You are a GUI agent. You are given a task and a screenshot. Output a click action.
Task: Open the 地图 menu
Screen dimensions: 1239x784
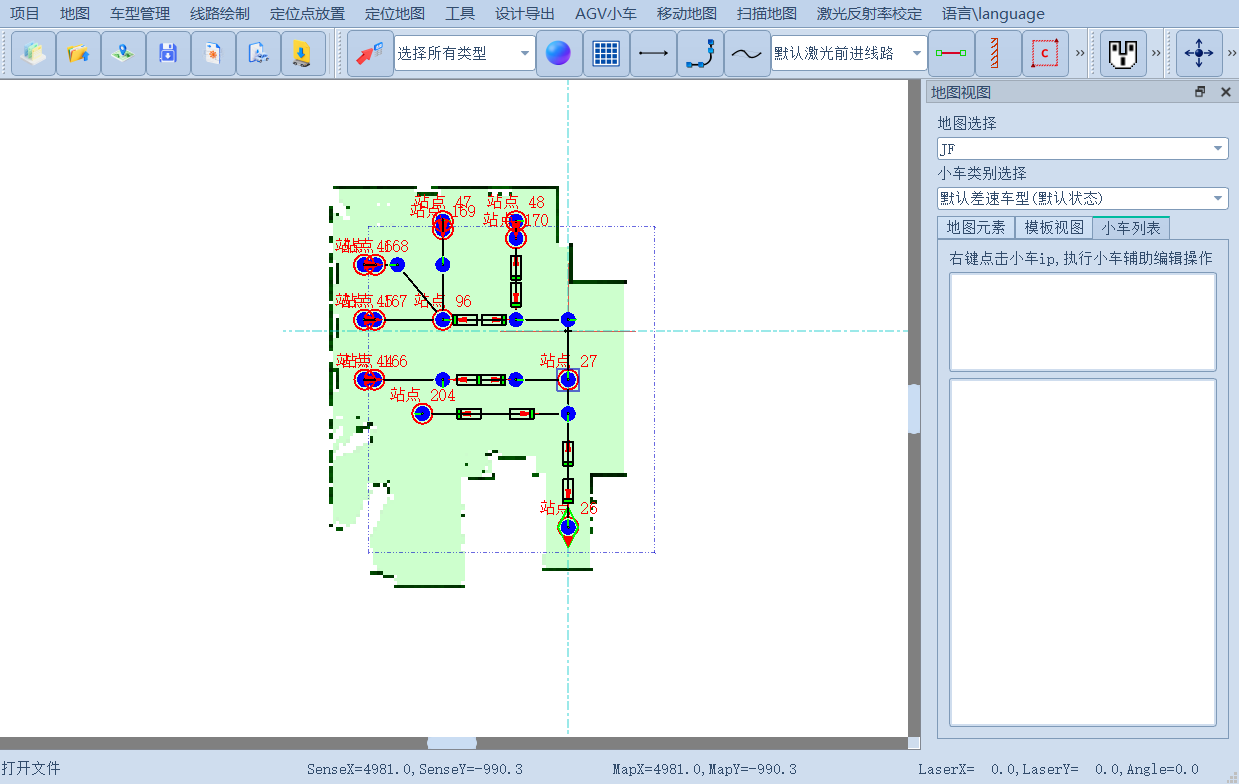[75, 14]
